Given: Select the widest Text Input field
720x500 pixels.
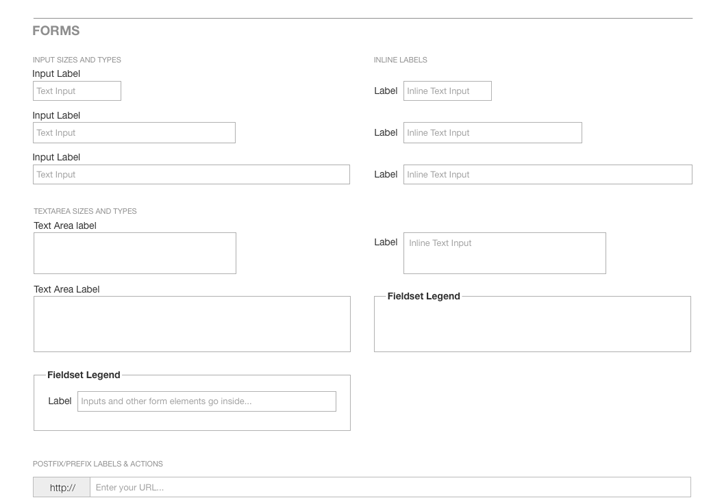Looking at the screenshot, I should pos(191,174).
